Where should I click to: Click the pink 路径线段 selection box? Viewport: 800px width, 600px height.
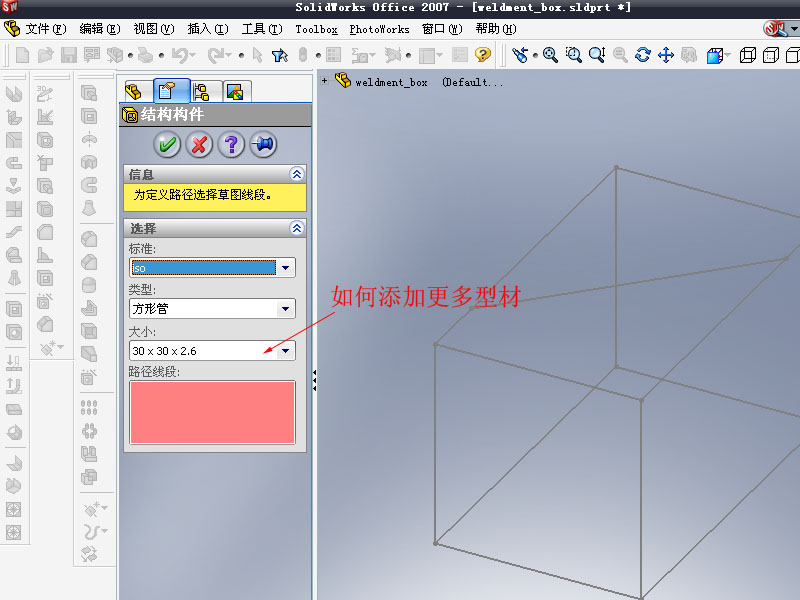coord(213,412)
